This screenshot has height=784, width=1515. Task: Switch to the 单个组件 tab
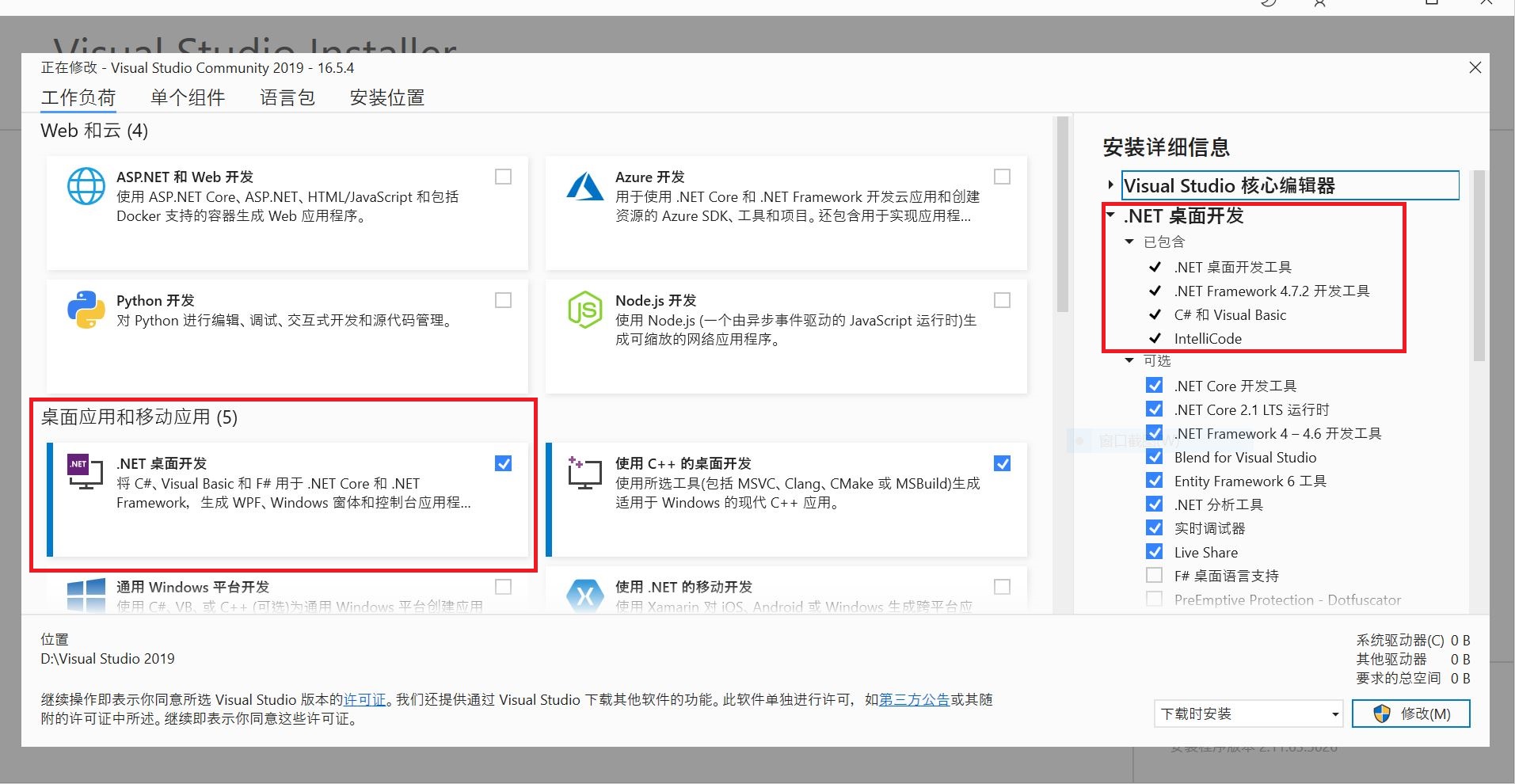tap(188, 97)
